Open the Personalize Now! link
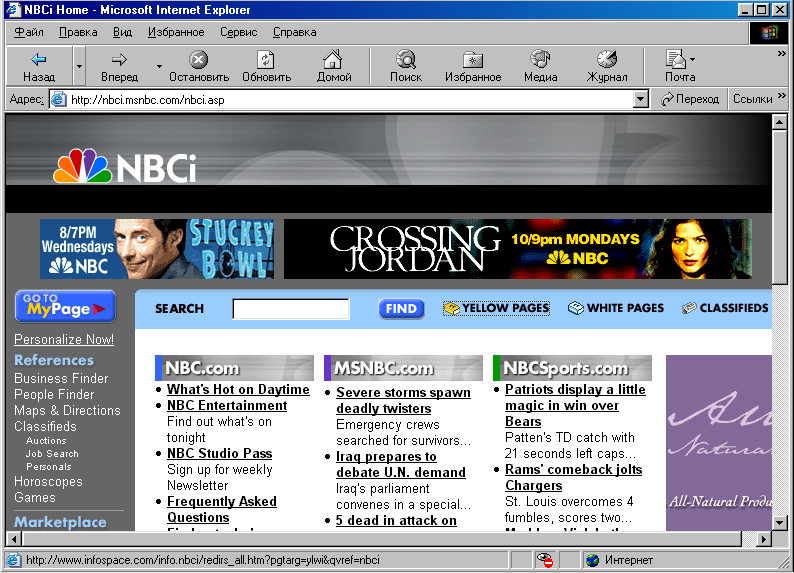Screen dimensions: 794x573 point(64,339)
